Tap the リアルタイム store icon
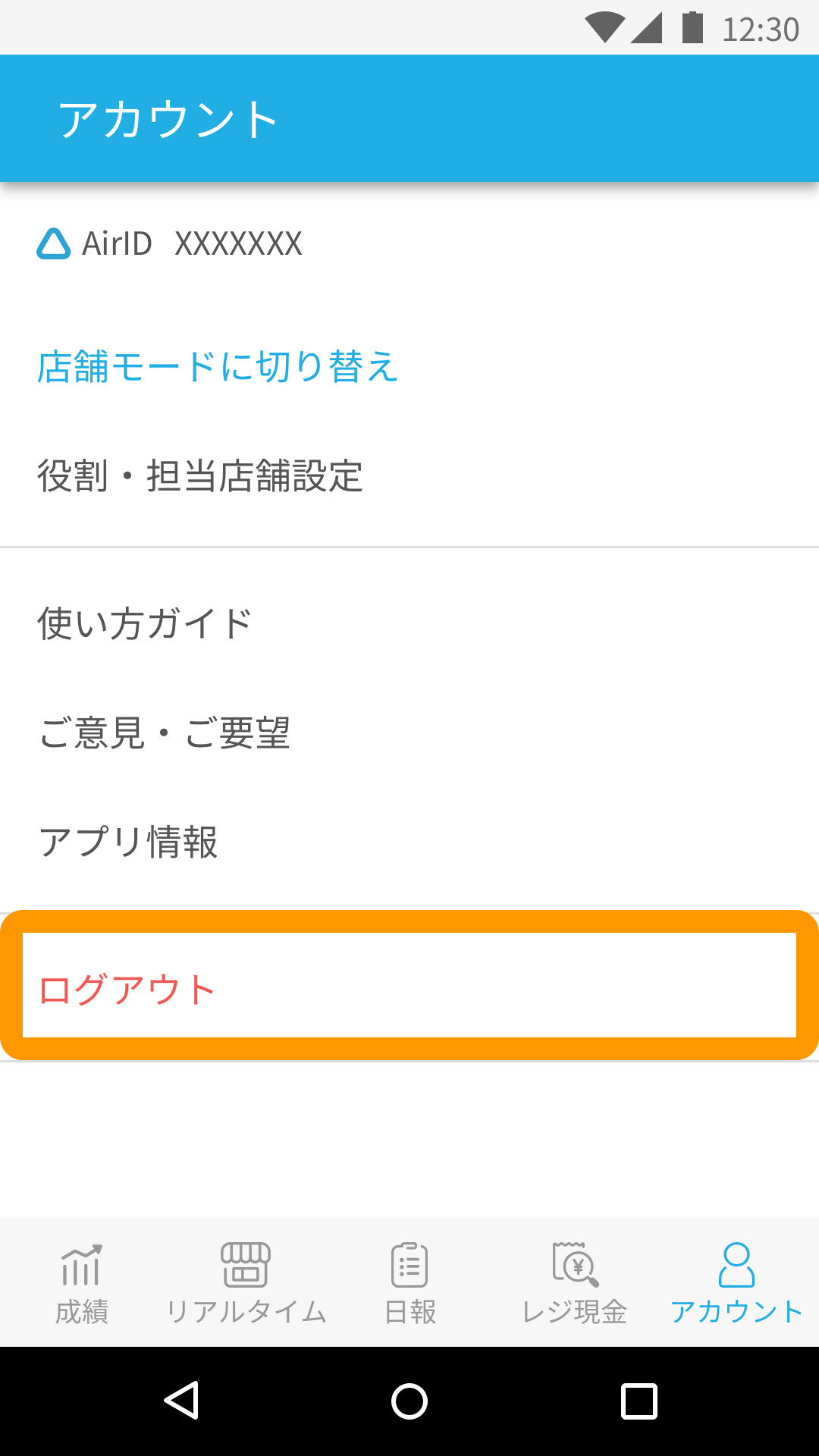The image size is (819, 1456). point(246,1265)
